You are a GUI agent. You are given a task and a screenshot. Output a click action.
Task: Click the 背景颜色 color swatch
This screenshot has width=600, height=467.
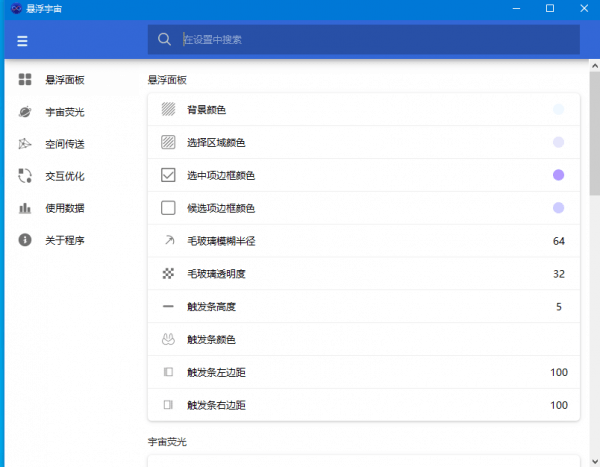(558, 110)
